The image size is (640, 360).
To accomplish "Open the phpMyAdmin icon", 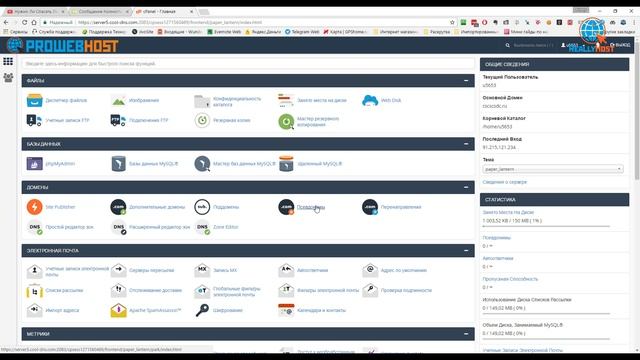I will (x=34, y=164).
